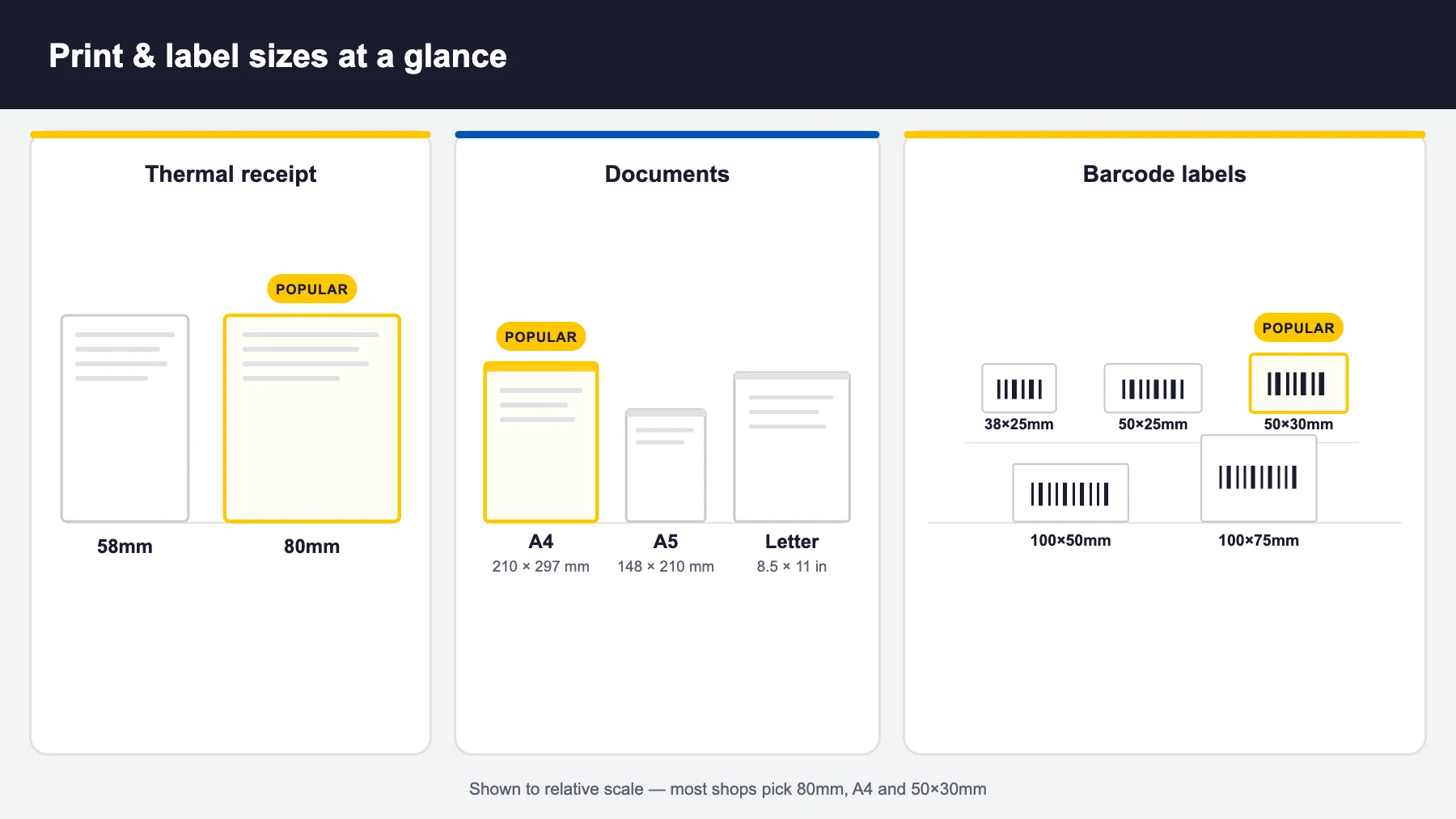Choose the A4 document page icon
Screen dimensions: 1456x819
pos(540,441)
